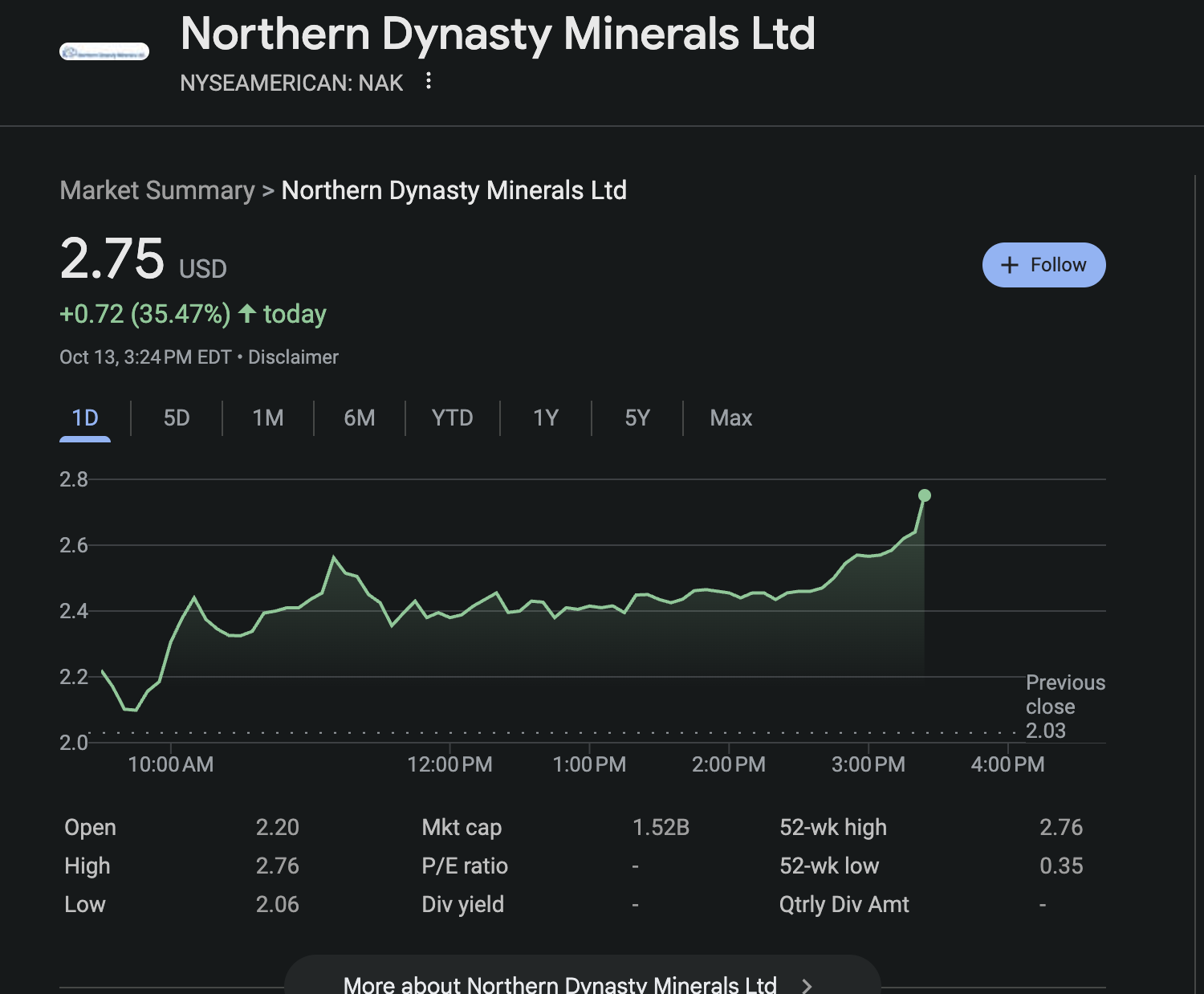Click the P/E ratio label
Screen dimensions: 1204x994
(x=465, y=866)
